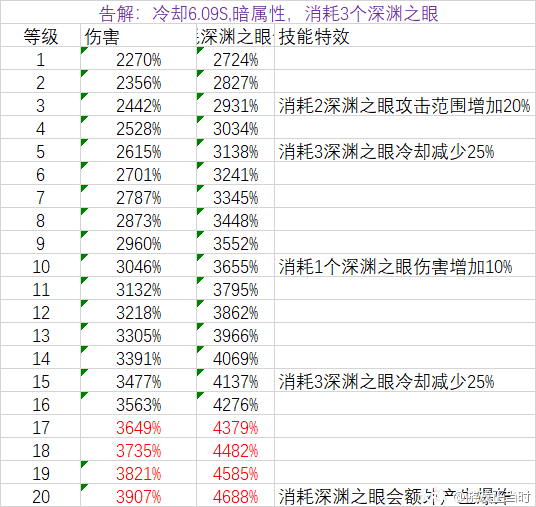Select the cell showing 2931%
The image size is (536, 507).
point(236,104)
